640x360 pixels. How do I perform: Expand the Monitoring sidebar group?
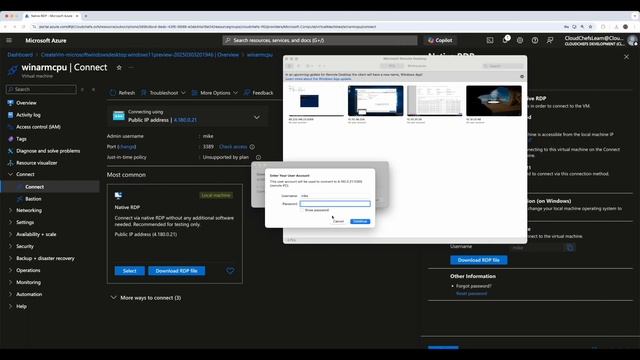click(11, 282)
